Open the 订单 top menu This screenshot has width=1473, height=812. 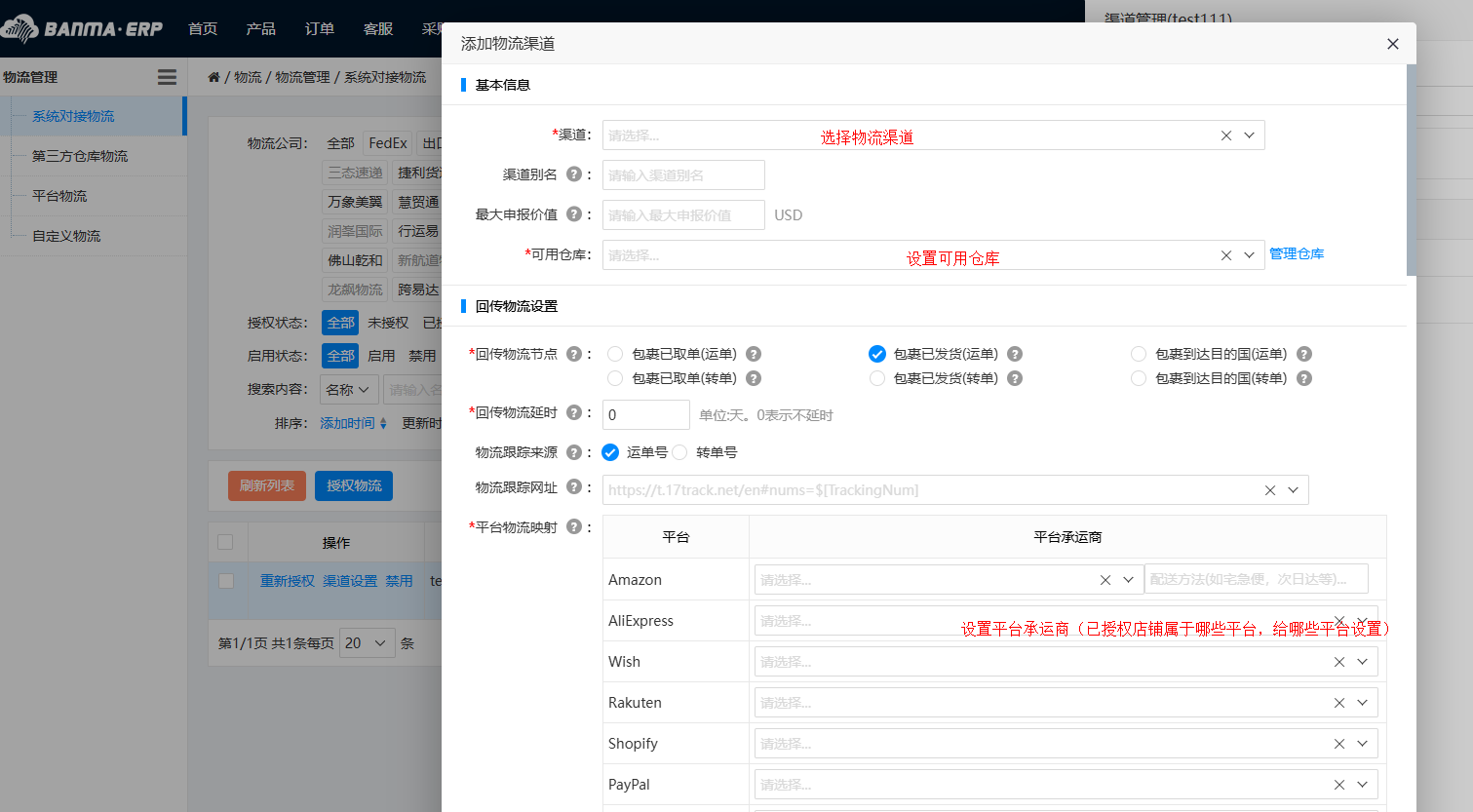pos(319,28)
